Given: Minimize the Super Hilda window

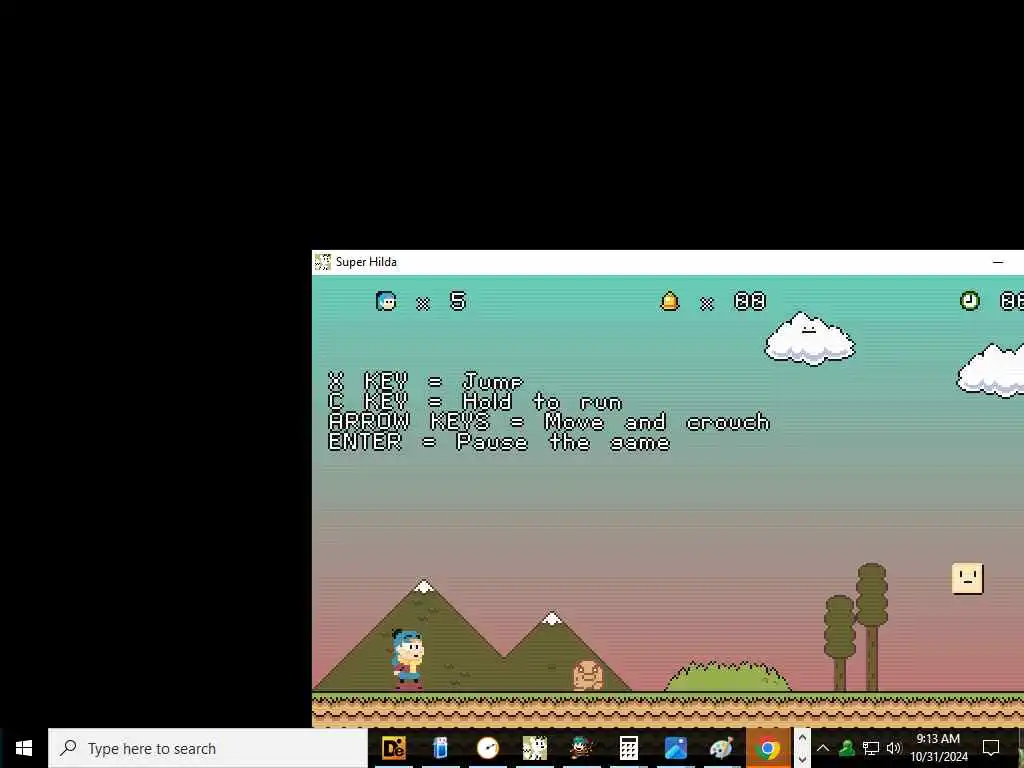Looking at the screenshot, I should (998, 262).
